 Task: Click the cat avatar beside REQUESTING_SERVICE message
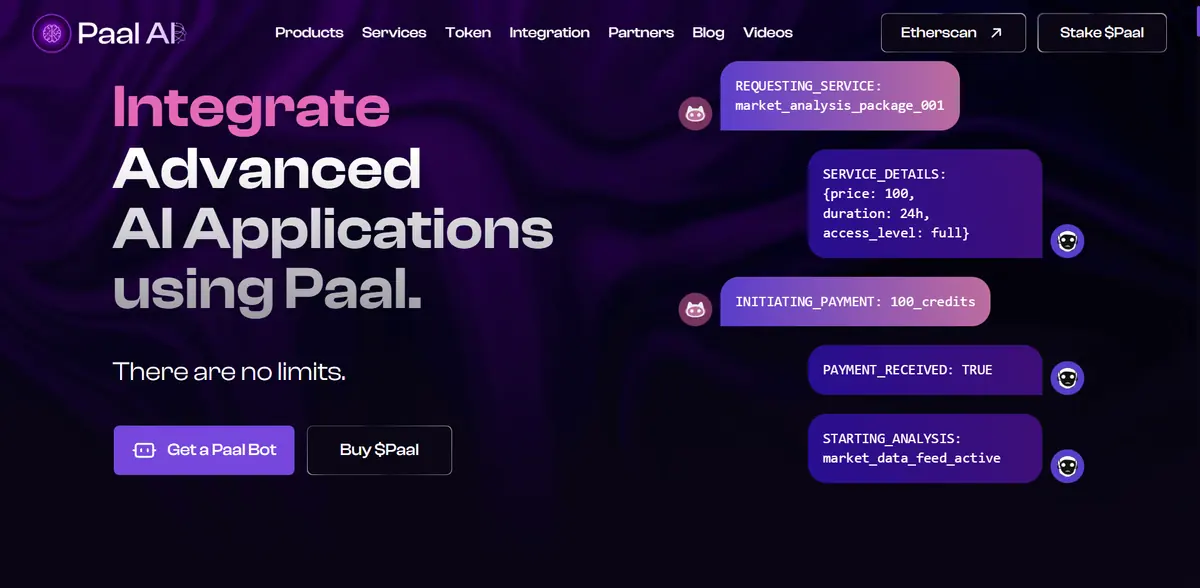point(695,114)
